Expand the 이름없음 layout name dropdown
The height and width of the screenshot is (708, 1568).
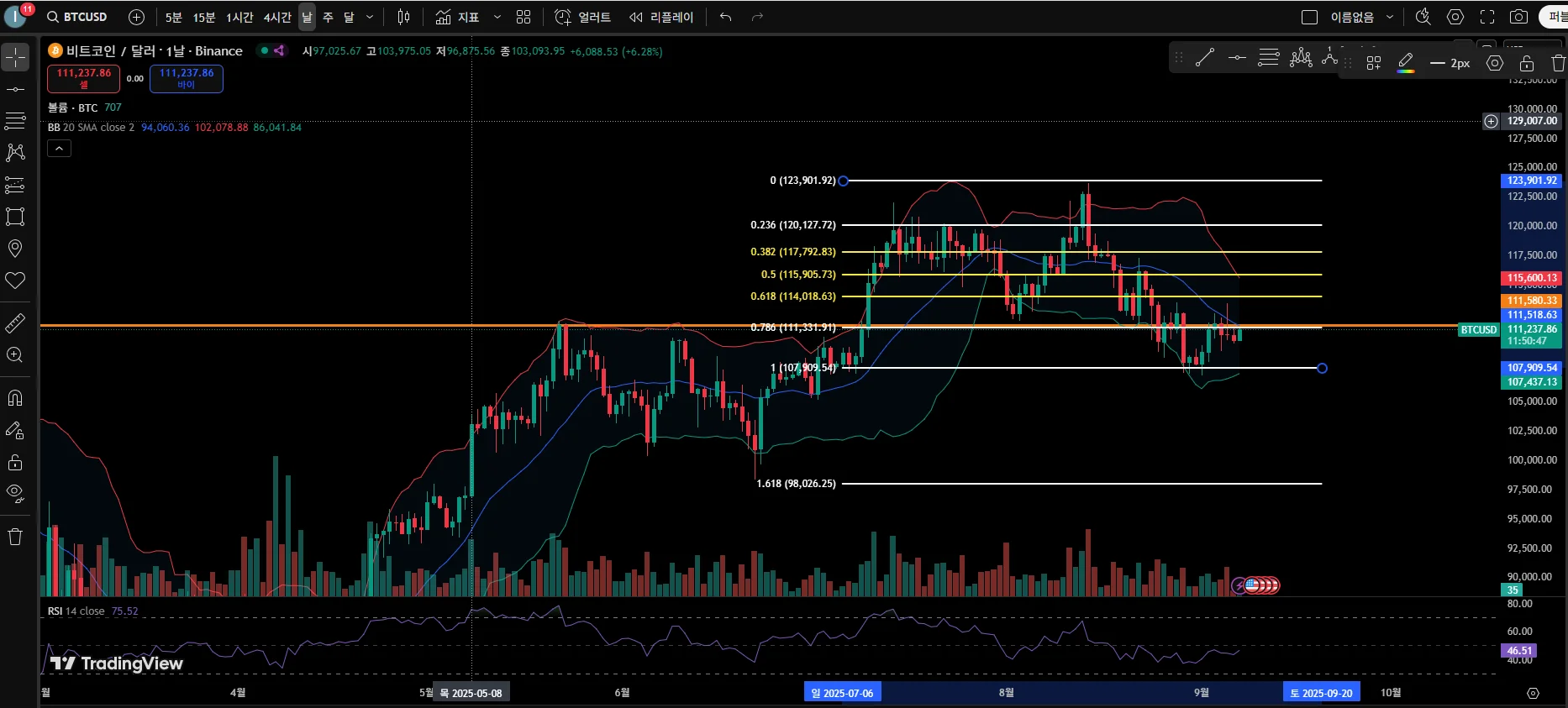pyautogui.click(x=1390, y=17)
